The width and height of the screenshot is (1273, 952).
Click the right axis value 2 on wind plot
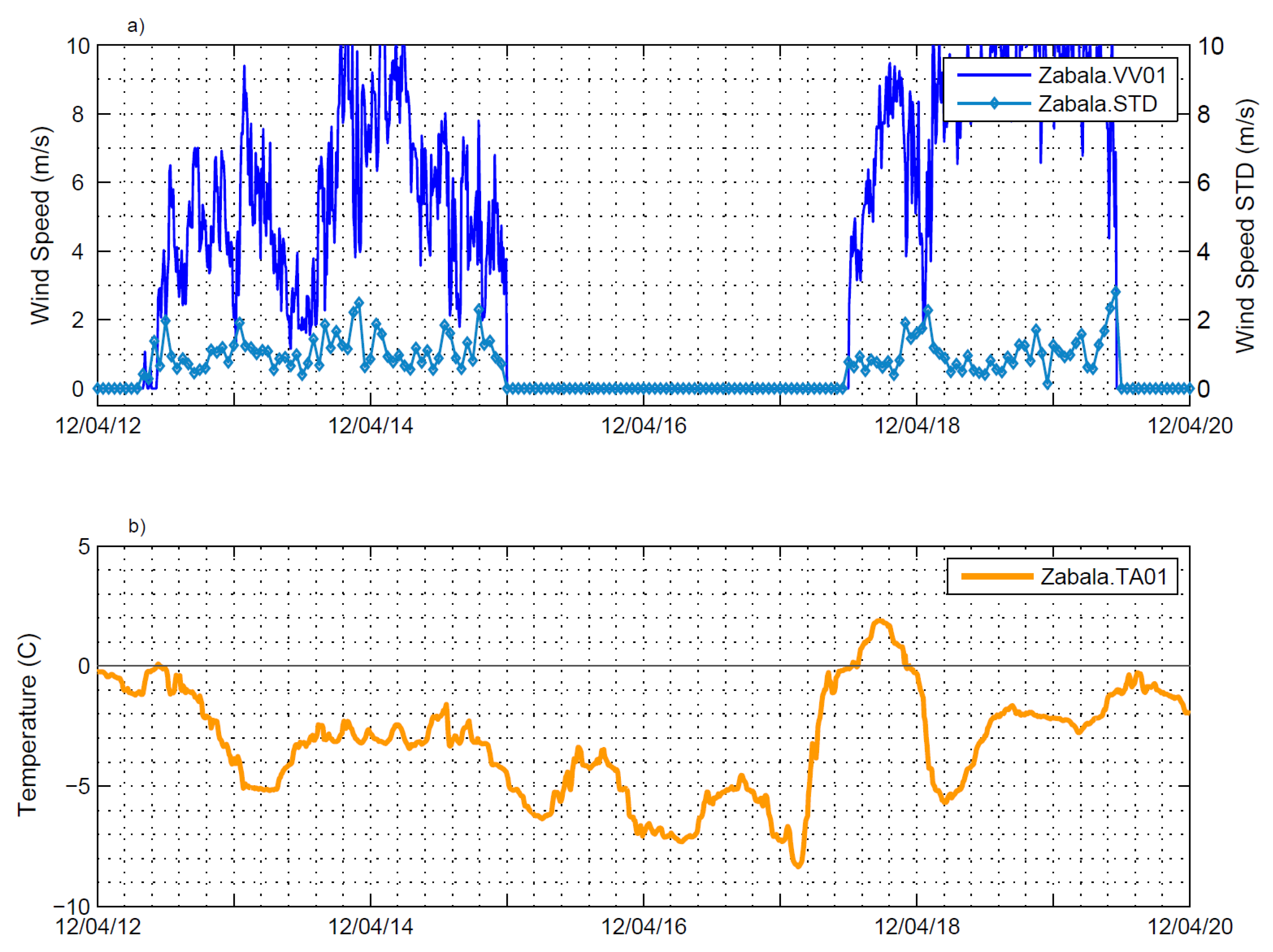coord(1203,320)
